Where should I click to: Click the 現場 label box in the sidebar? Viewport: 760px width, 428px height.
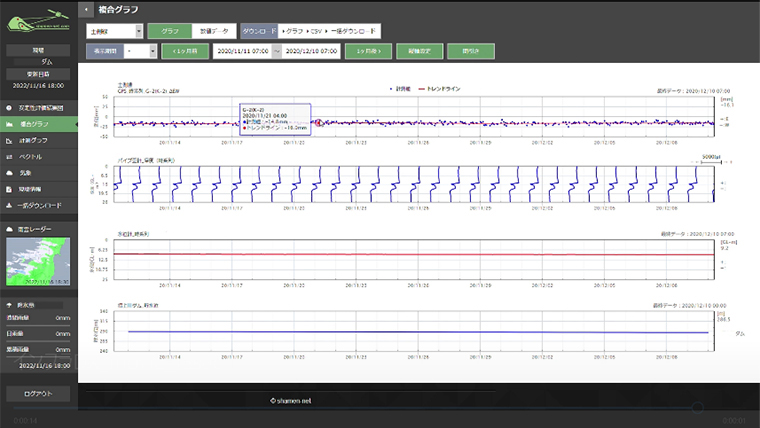(x=38, y=50)
